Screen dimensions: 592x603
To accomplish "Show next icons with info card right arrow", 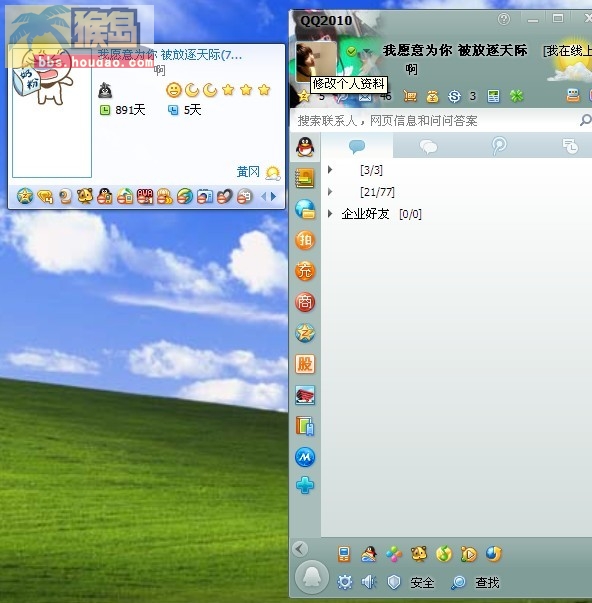I will pyautogui.click(x=273, y=197).
